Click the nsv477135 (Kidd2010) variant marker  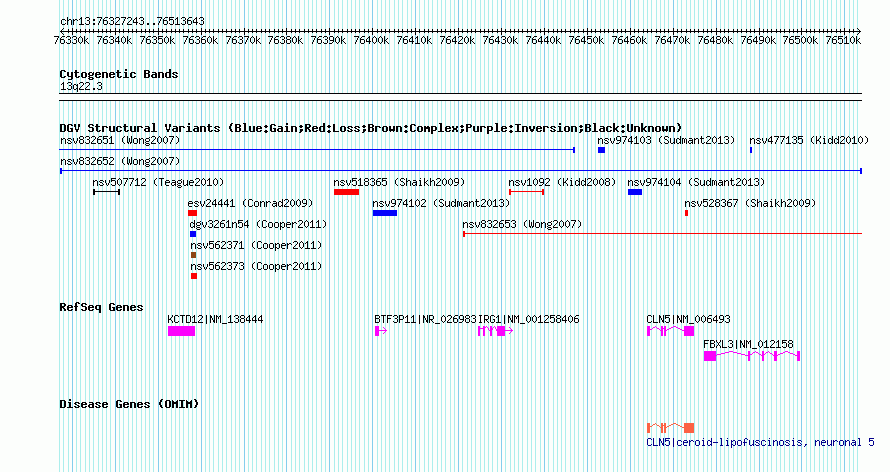point(751,150)
